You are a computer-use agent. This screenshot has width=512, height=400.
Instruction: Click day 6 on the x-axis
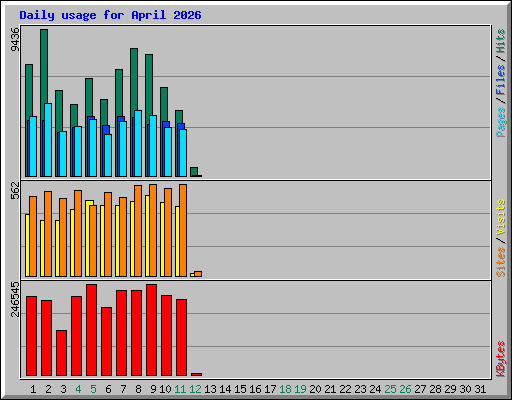coord(108,389)
